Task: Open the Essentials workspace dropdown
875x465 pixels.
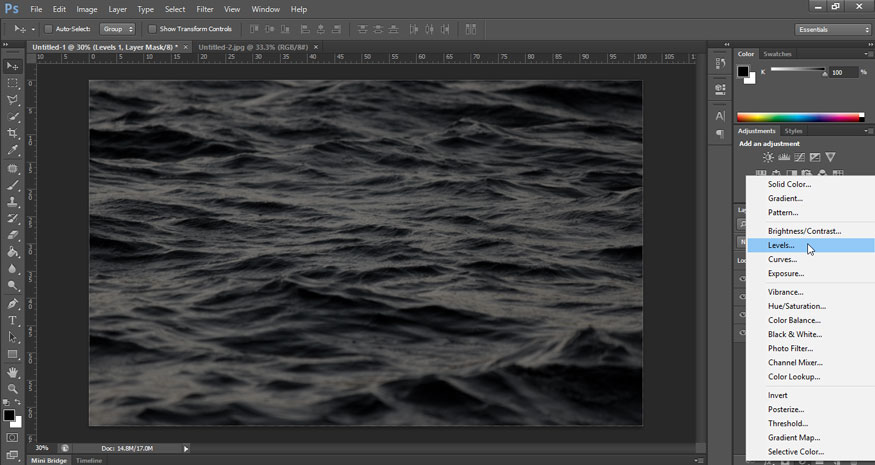Action: [x=832, y=30]
